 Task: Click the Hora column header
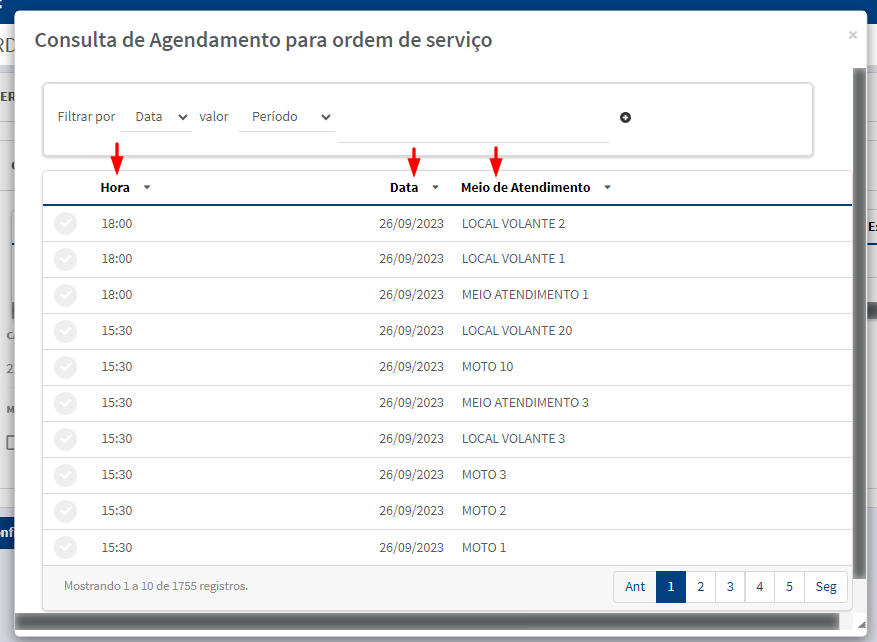coord(115,187)
